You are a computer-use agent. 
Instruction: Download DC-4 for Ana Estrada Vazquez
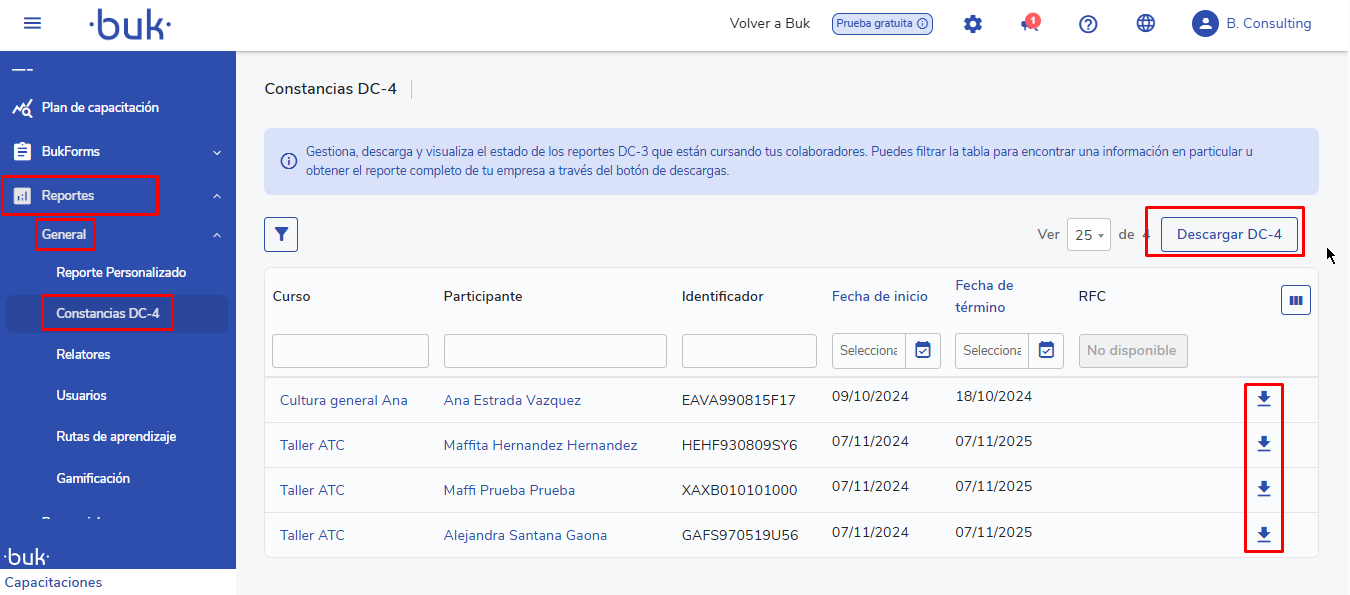[1263, 399]
